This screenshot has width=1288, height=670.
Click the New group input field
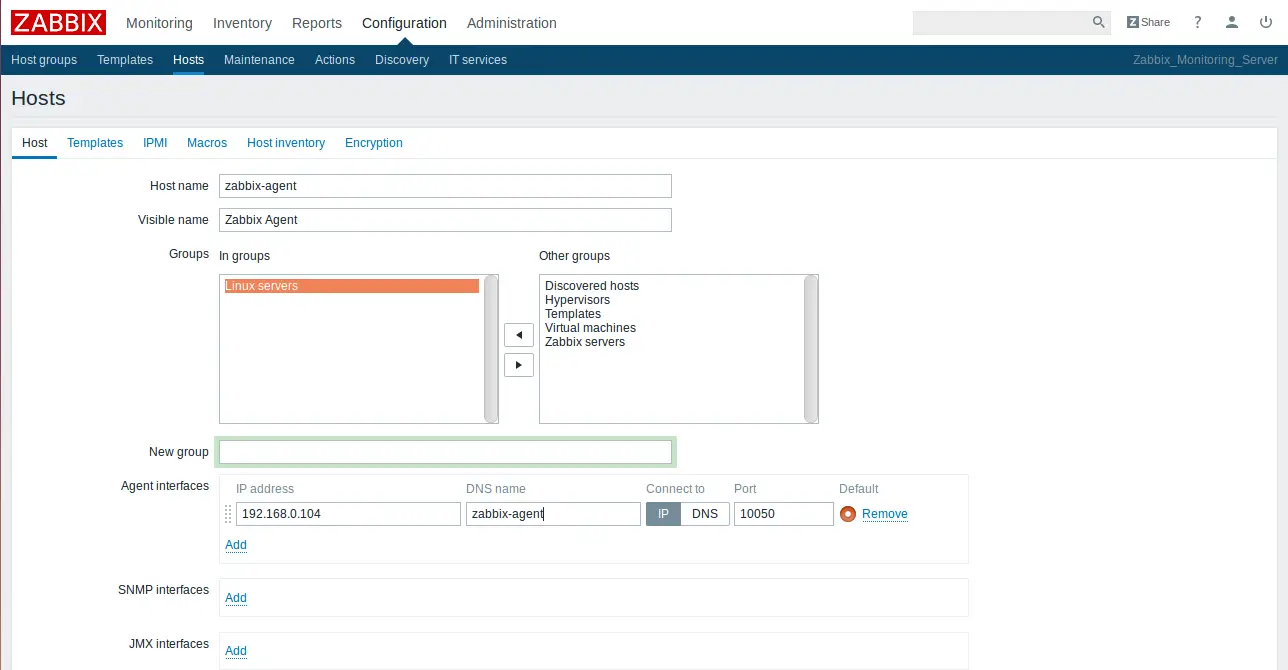(445, 452)
